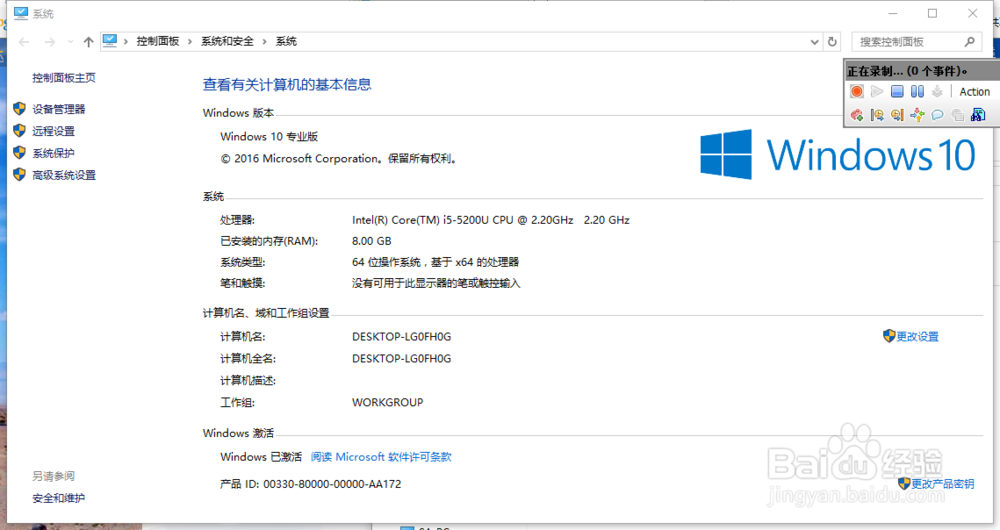The image size is (1000, 530).
Task: Click the Up one level arrow
Action: coord(89,42)
